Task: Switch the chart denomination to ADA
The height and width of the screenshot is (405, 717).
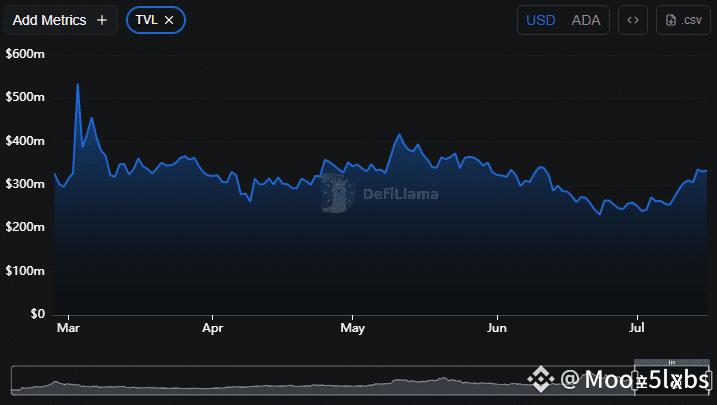Action: 586,20
